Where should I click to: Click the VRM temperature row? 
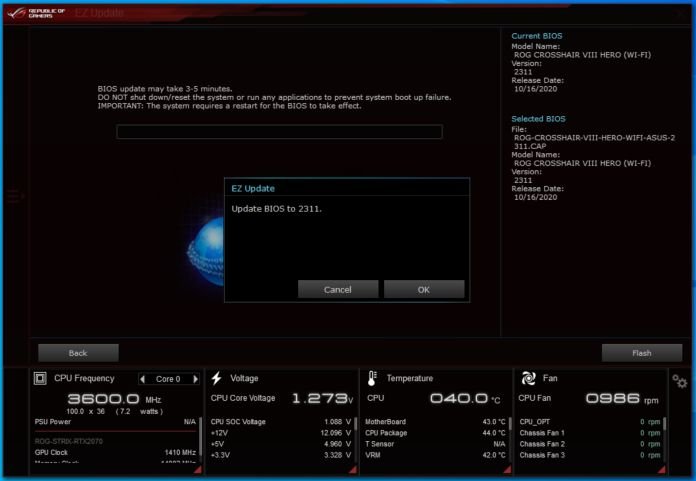(435, 455)
